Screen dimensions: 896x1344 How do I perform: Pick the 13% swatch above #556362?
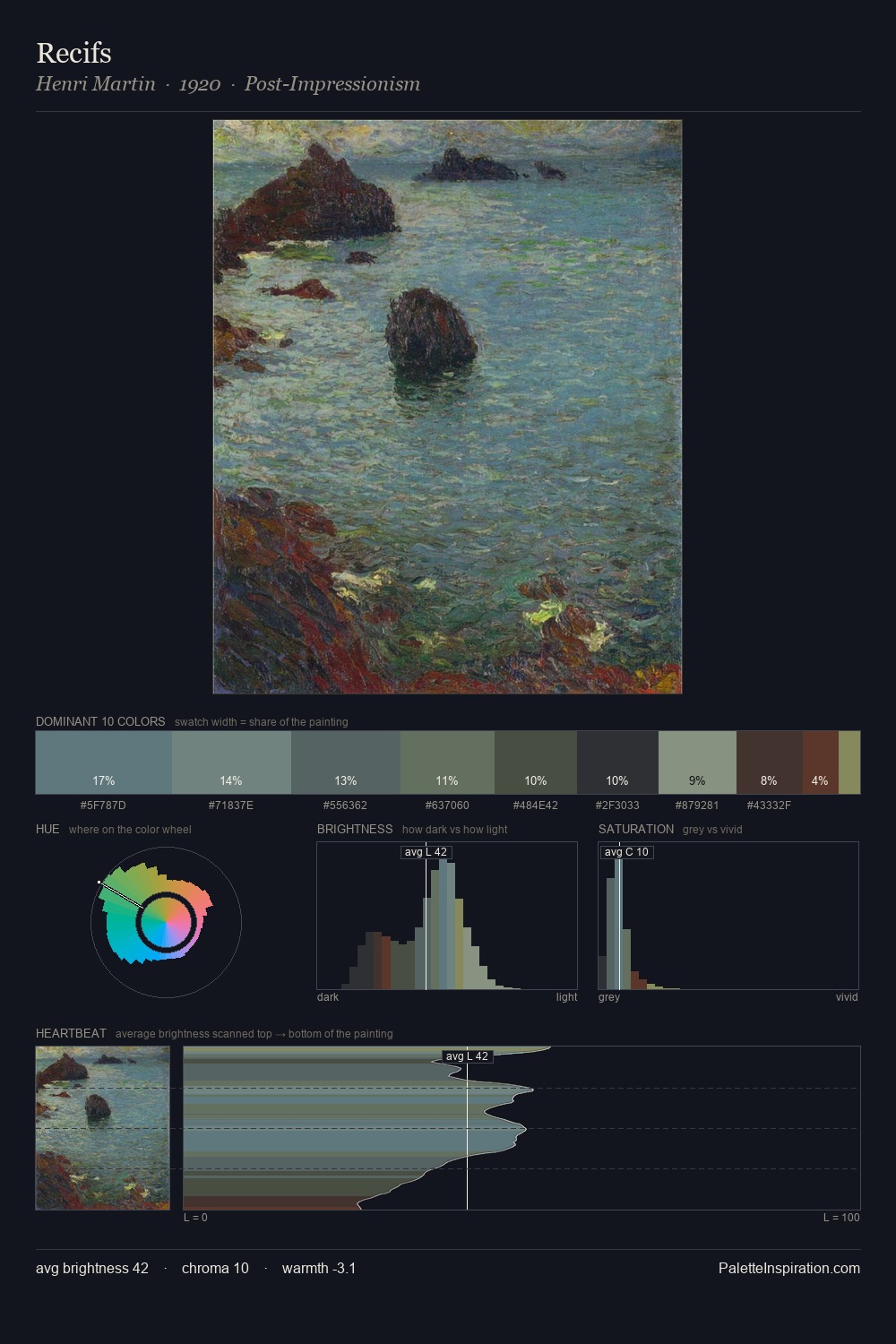346,762
